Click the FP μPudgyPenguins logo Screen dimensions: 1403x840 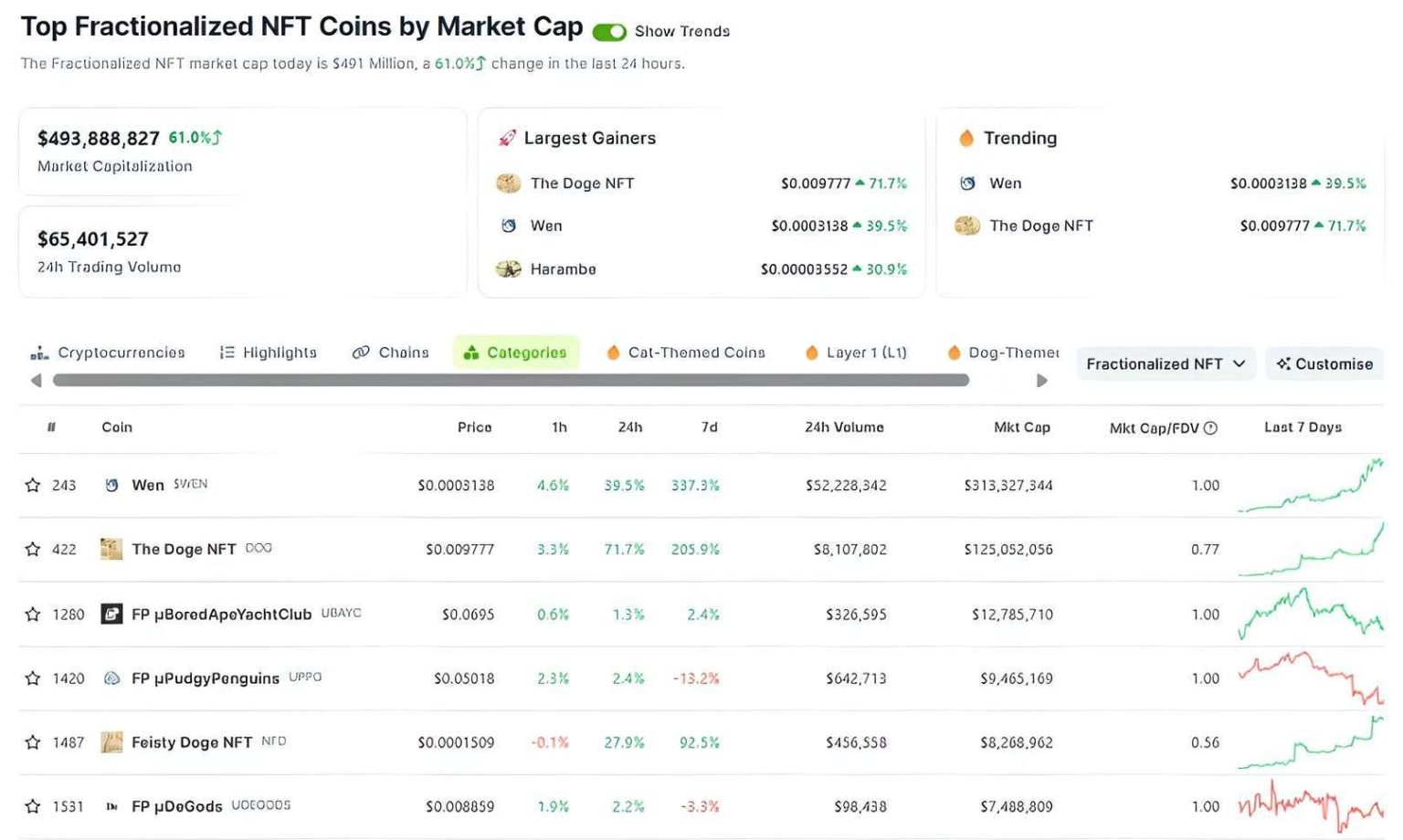[111, 677]
